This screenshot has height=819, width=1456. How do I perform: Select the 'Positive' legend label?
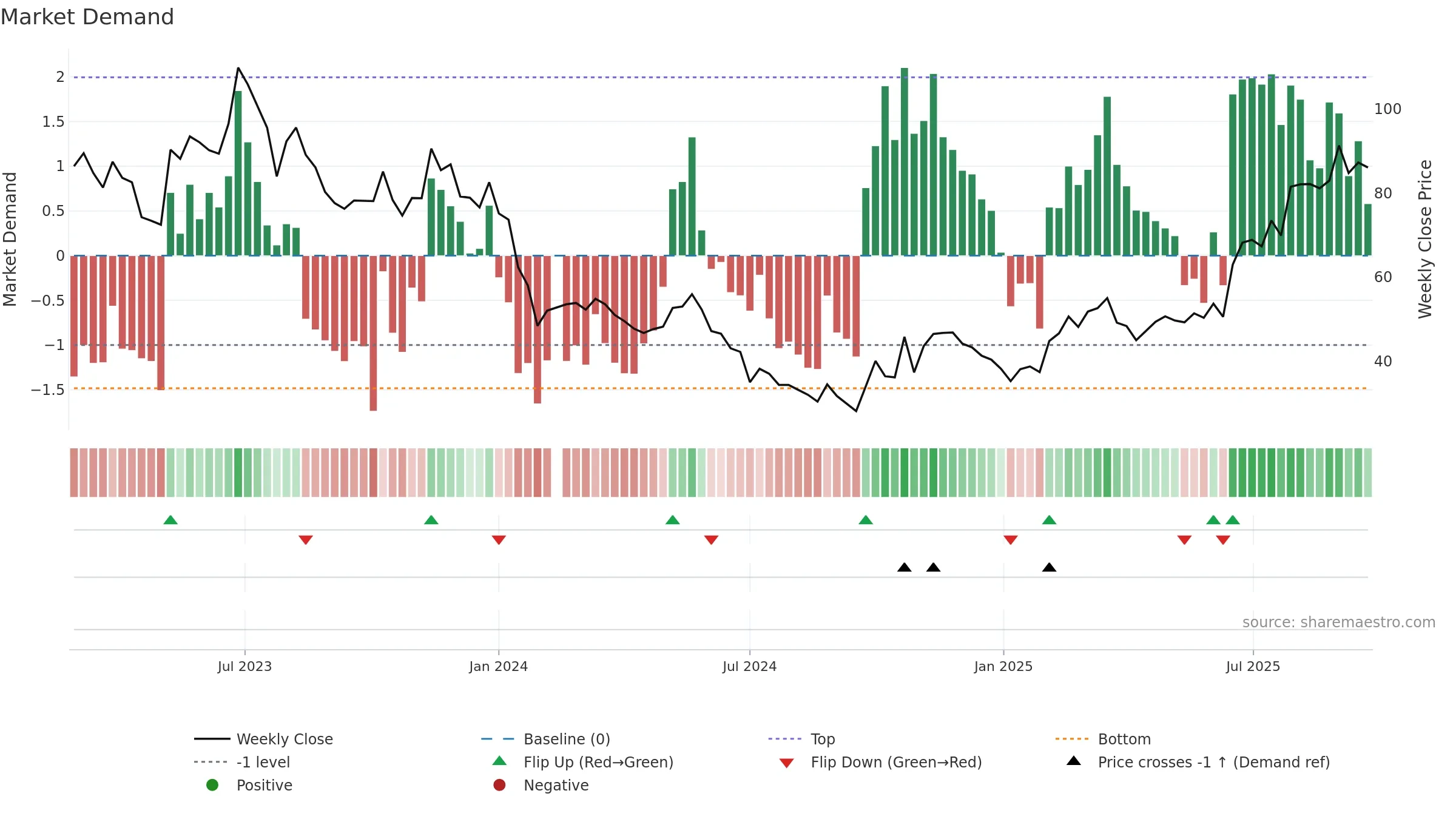click(265, 785)
